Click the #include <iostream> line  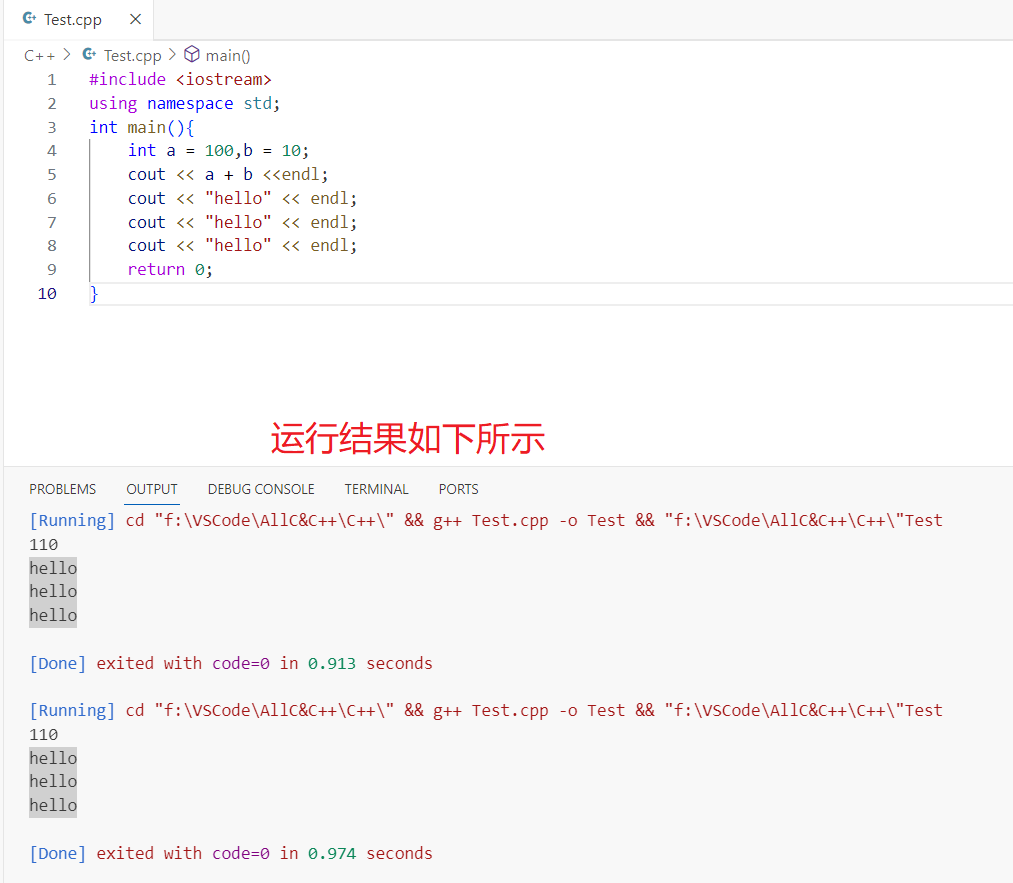click(x=180, y=80)
